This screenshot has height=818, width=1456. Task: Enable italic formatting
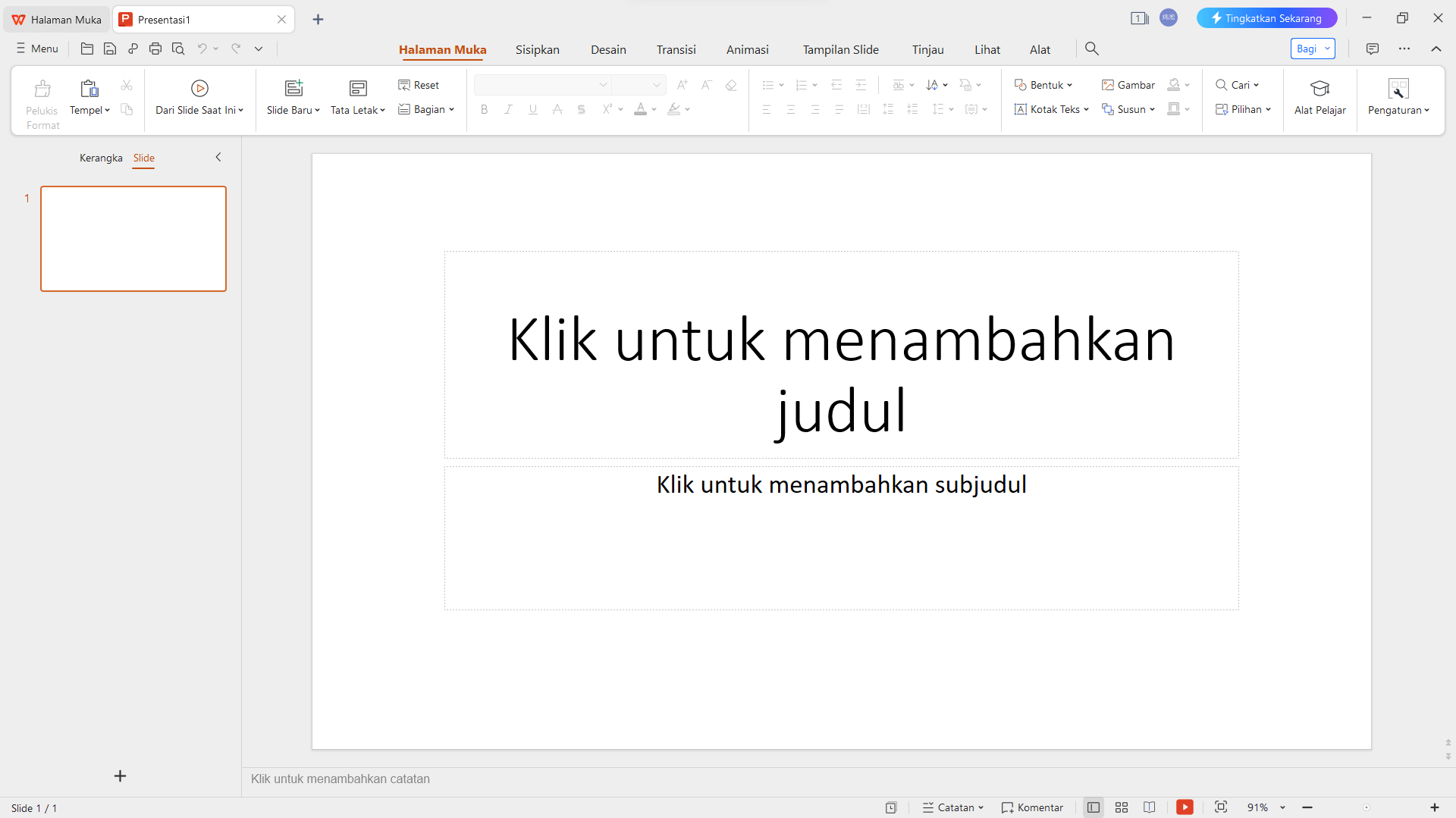[x=508, y=109]
